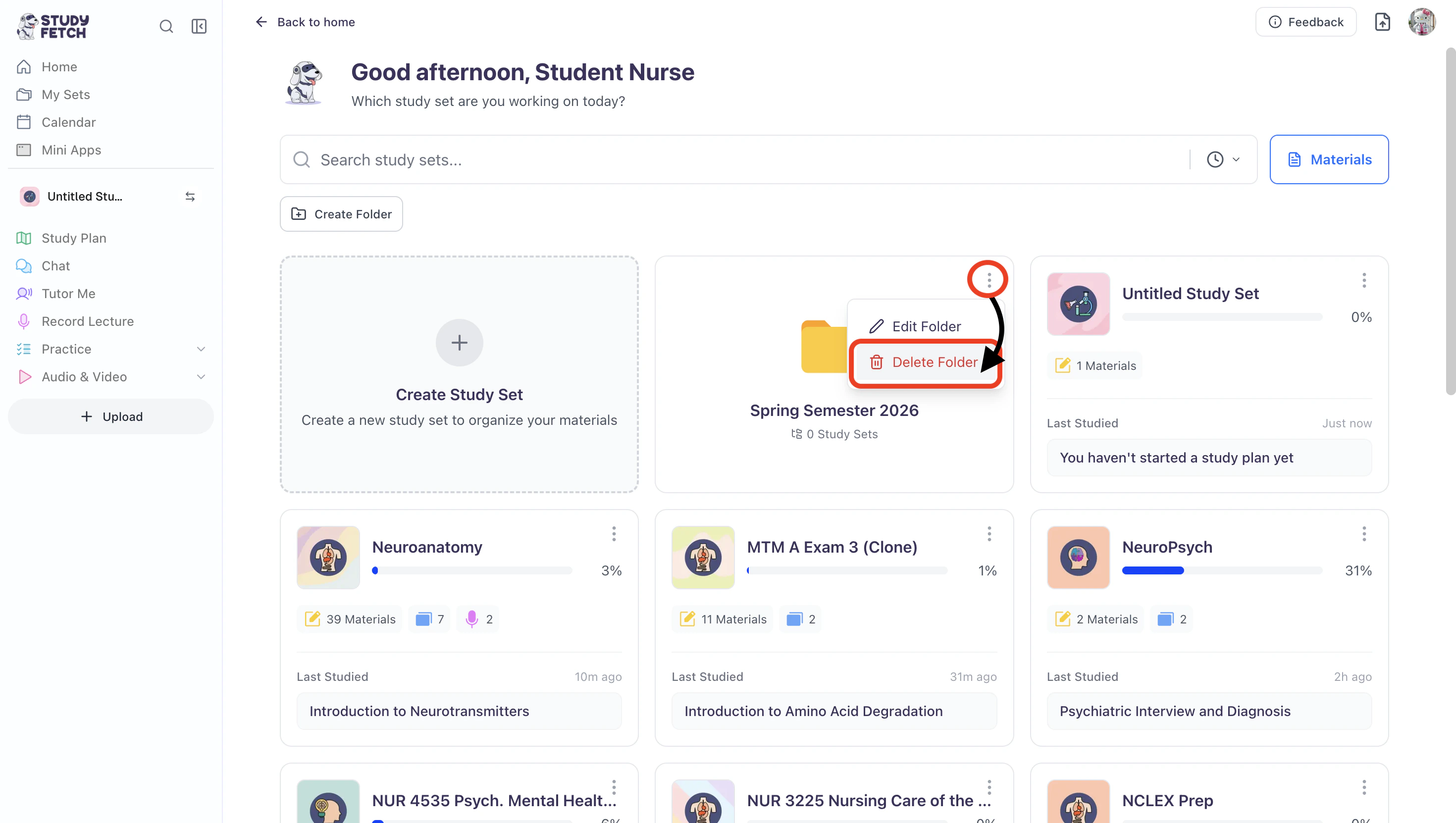This screenshot has width=1456, height=823.
Task: Click the 2 Materials badge on NeuroPsych
Action: (1095, 619)
